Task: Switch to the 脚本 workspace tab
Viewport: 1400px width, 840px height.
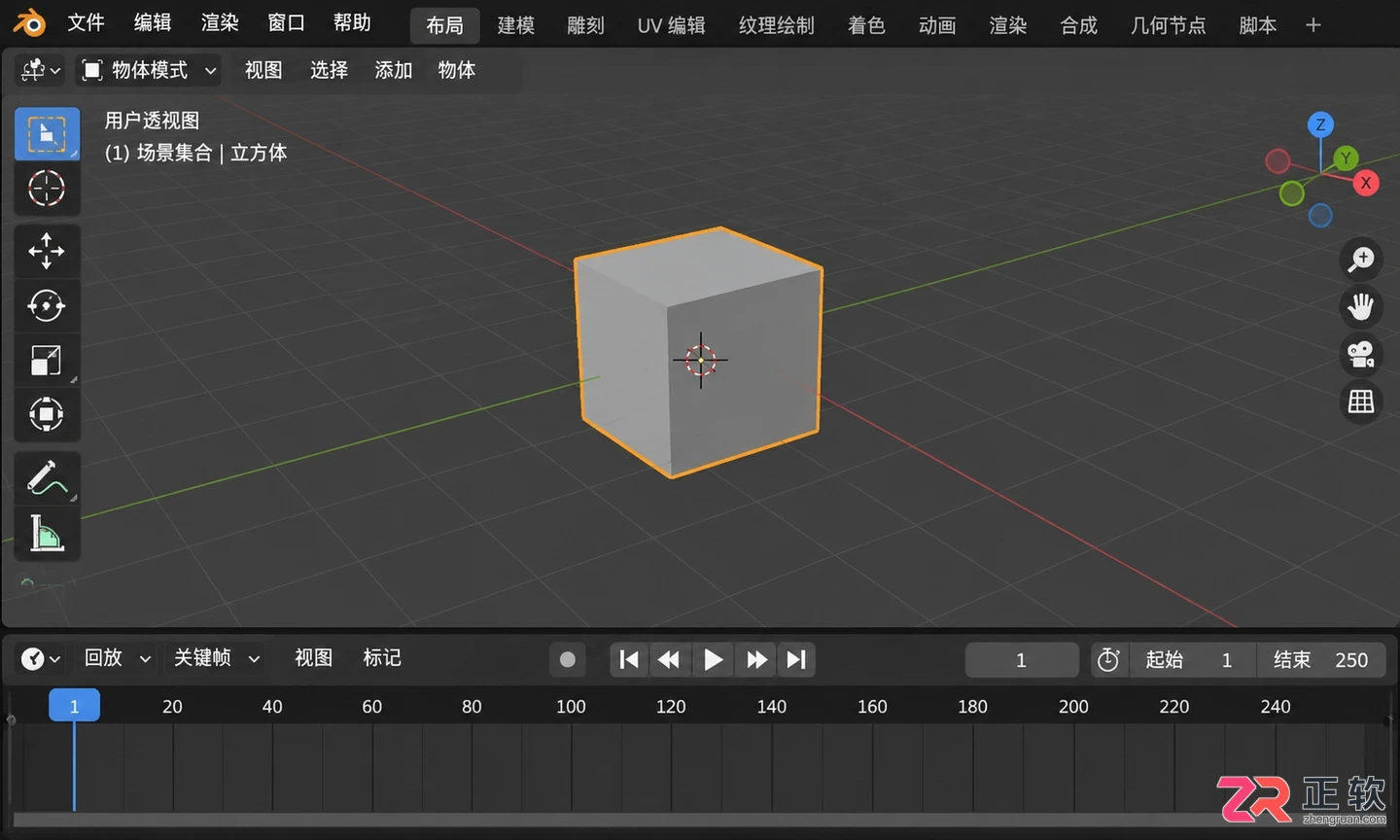Action: [x=1258, y=25]
